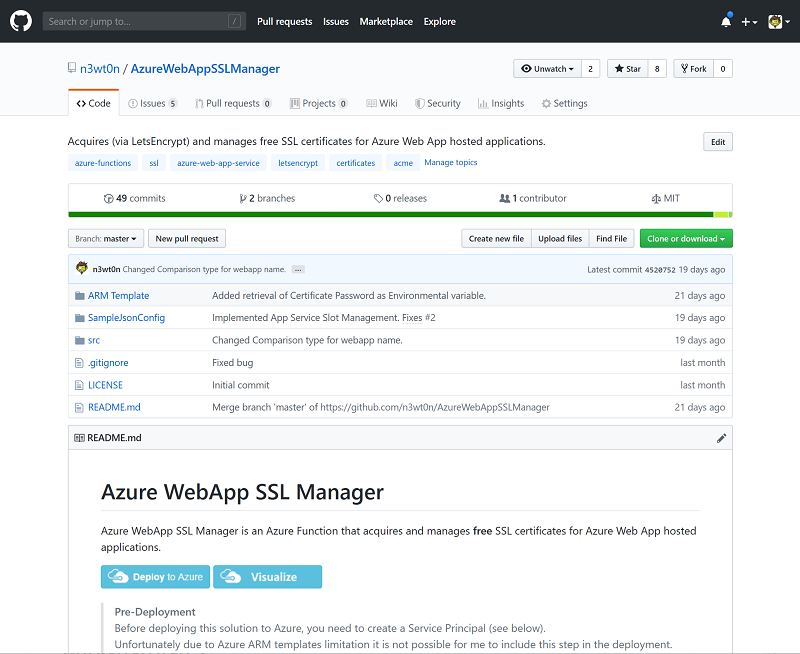Open the GitHub home logo
Image resolution: width=800 pixels, height=654 pixels.
[x=21, y=21]
